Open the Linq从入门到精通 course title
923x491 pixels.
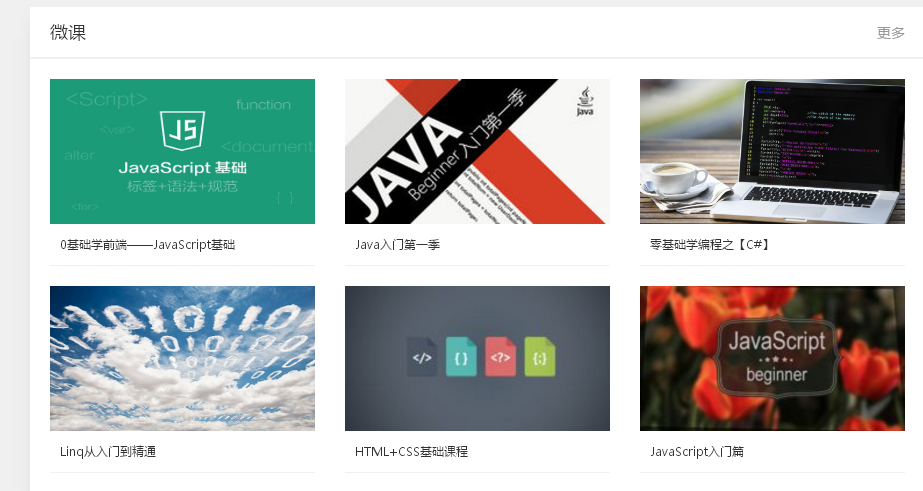click(x=108, y=451)
